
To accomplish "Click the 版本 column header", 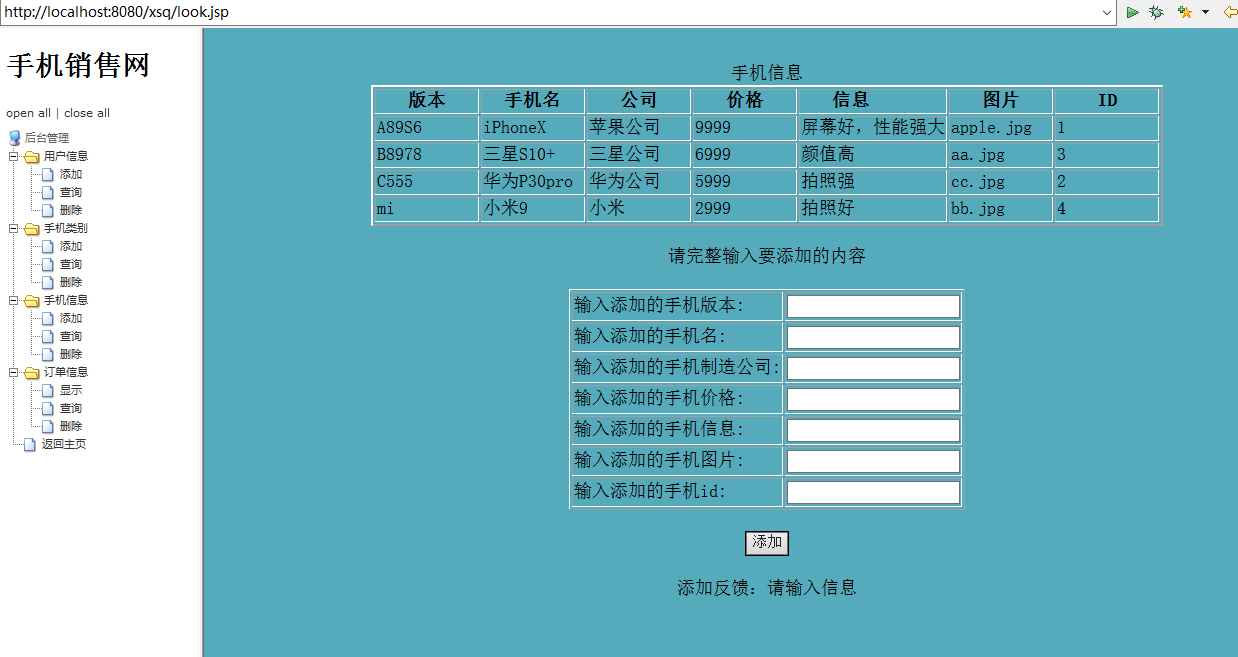I will [x=426, y=100].
